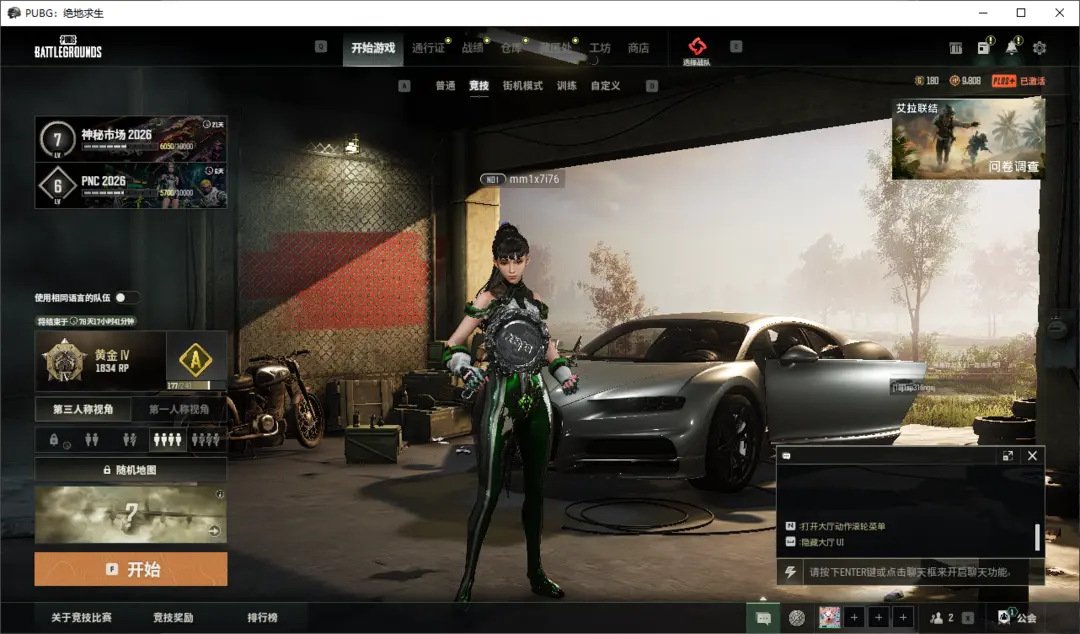Open the 商店 tab

point(638,48)
